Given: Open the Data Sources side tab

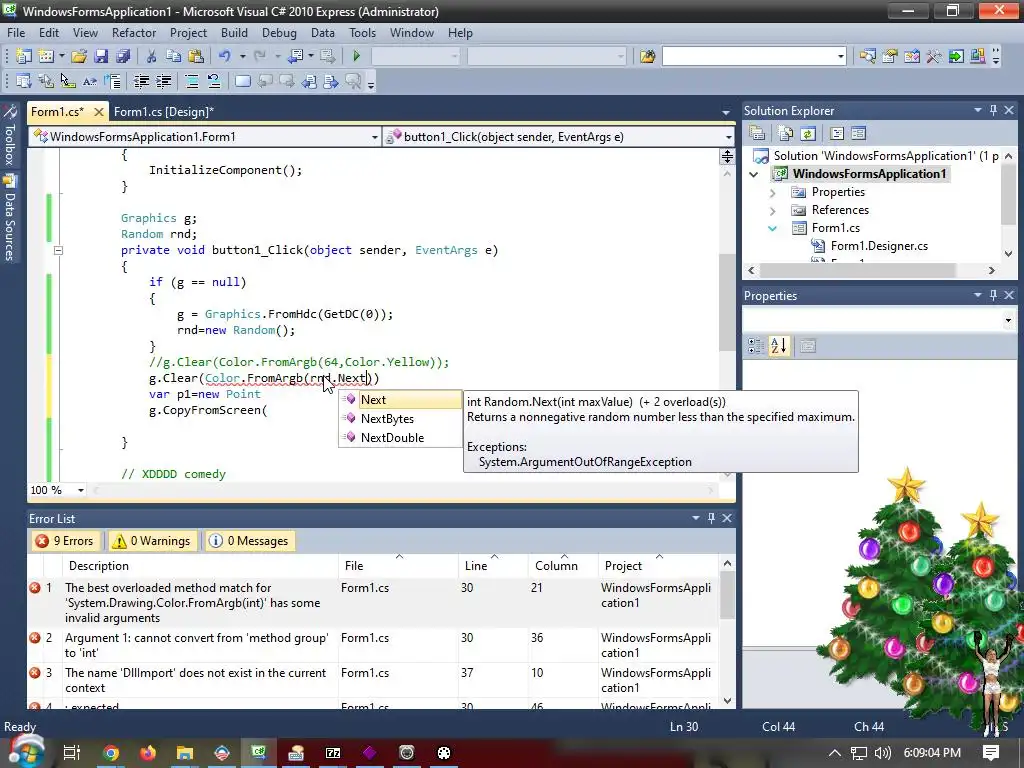Looking at the screenshot, I should coord(10,218).
